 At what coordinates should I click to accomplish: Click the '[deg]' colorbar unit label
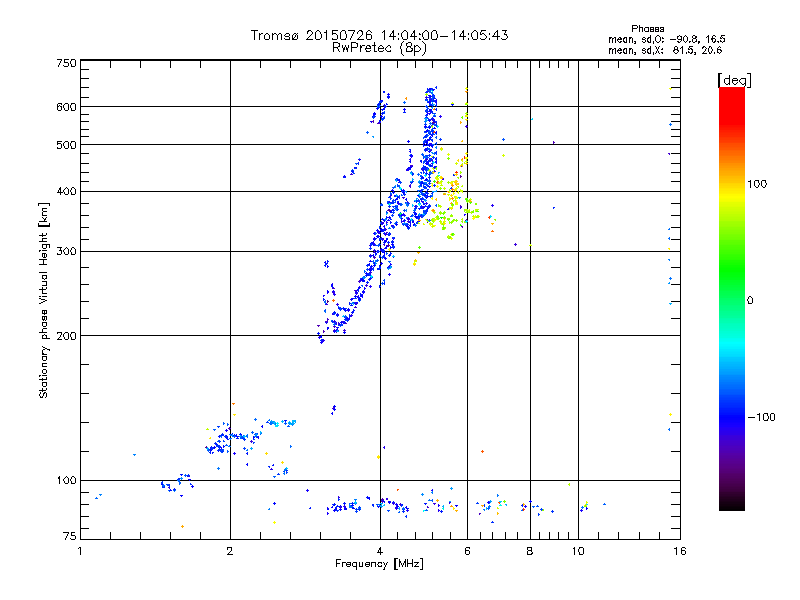coord(734,80)
